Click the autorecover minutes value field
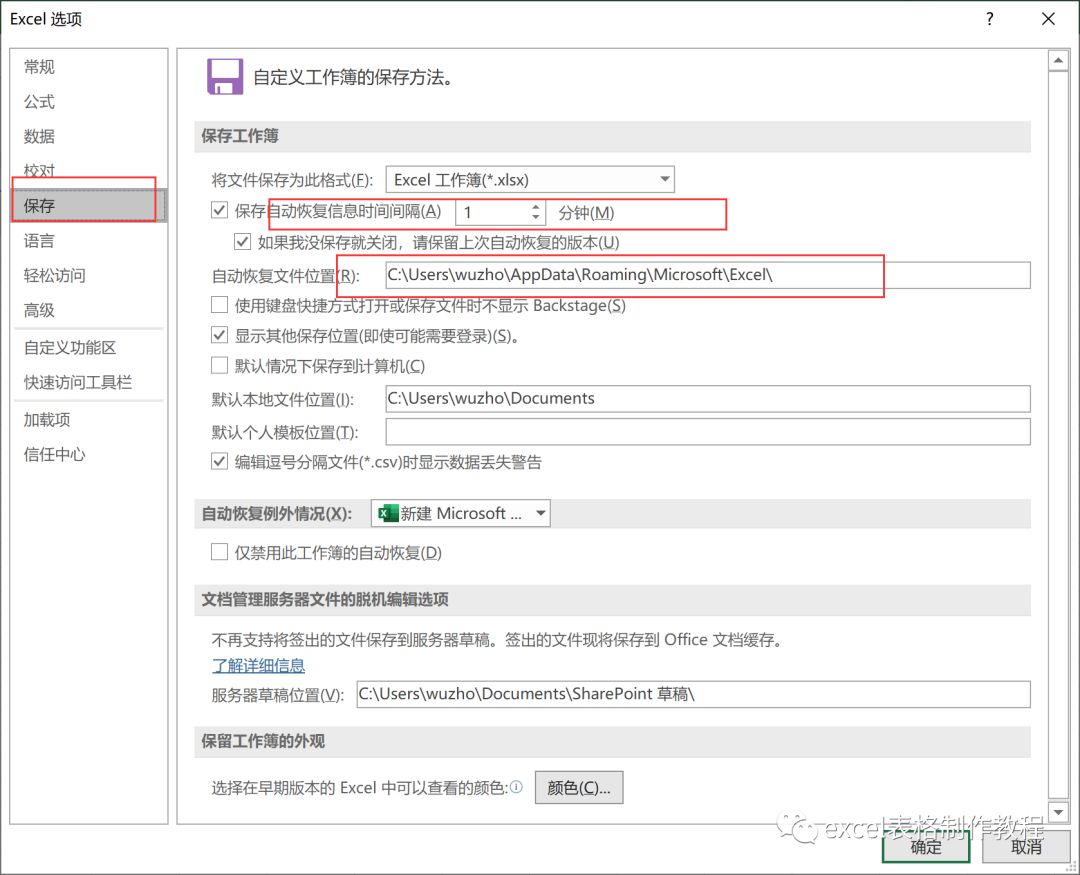The height and width of the screenshot is (875, 1080). 492,212
